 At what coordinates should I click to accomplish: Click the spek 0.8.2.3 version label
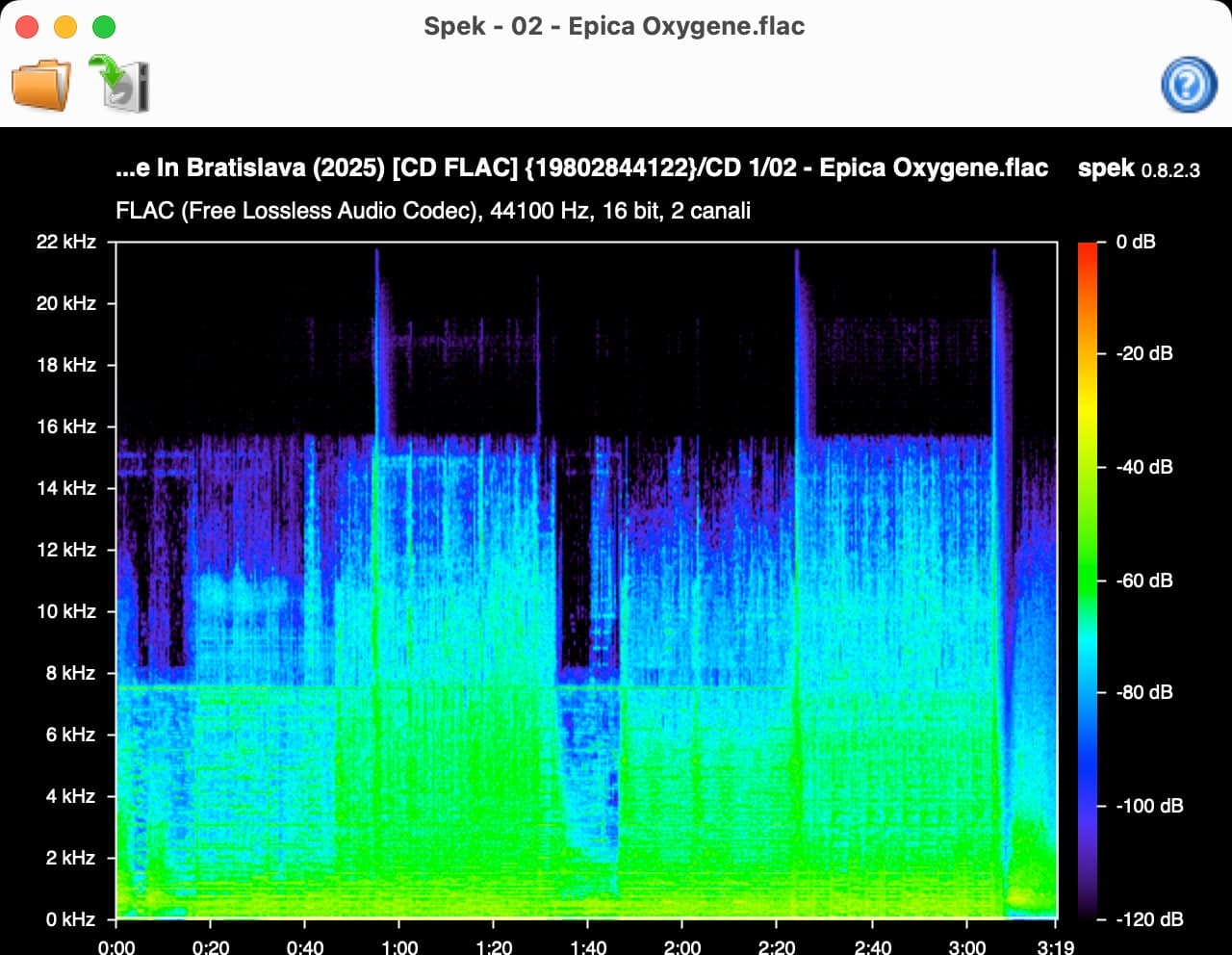(x=1139, y=168)
